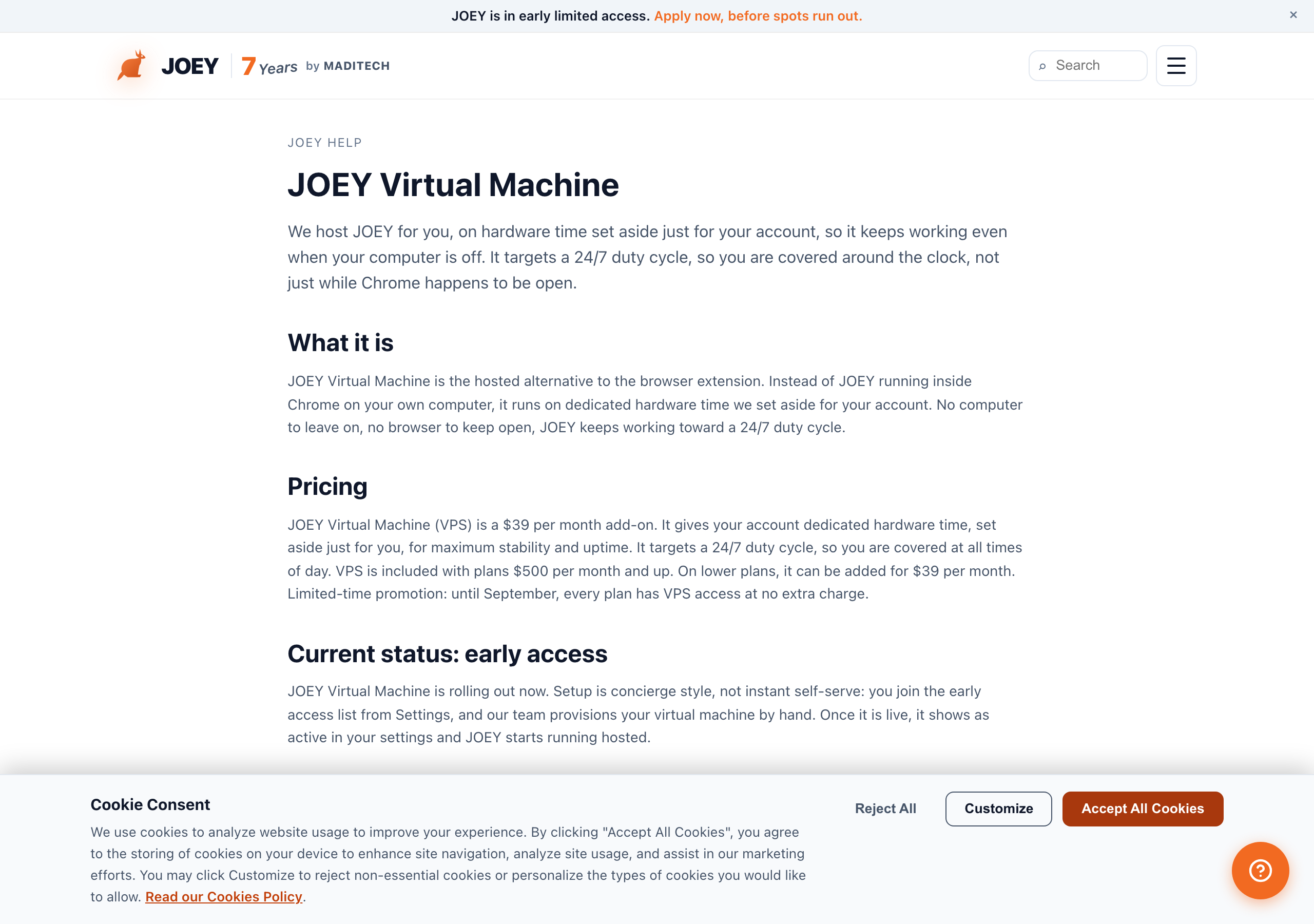The image size is (1314, 924).
Task: Click "JOEY is in early limited access." text
Action: click(x=550, y=16)
